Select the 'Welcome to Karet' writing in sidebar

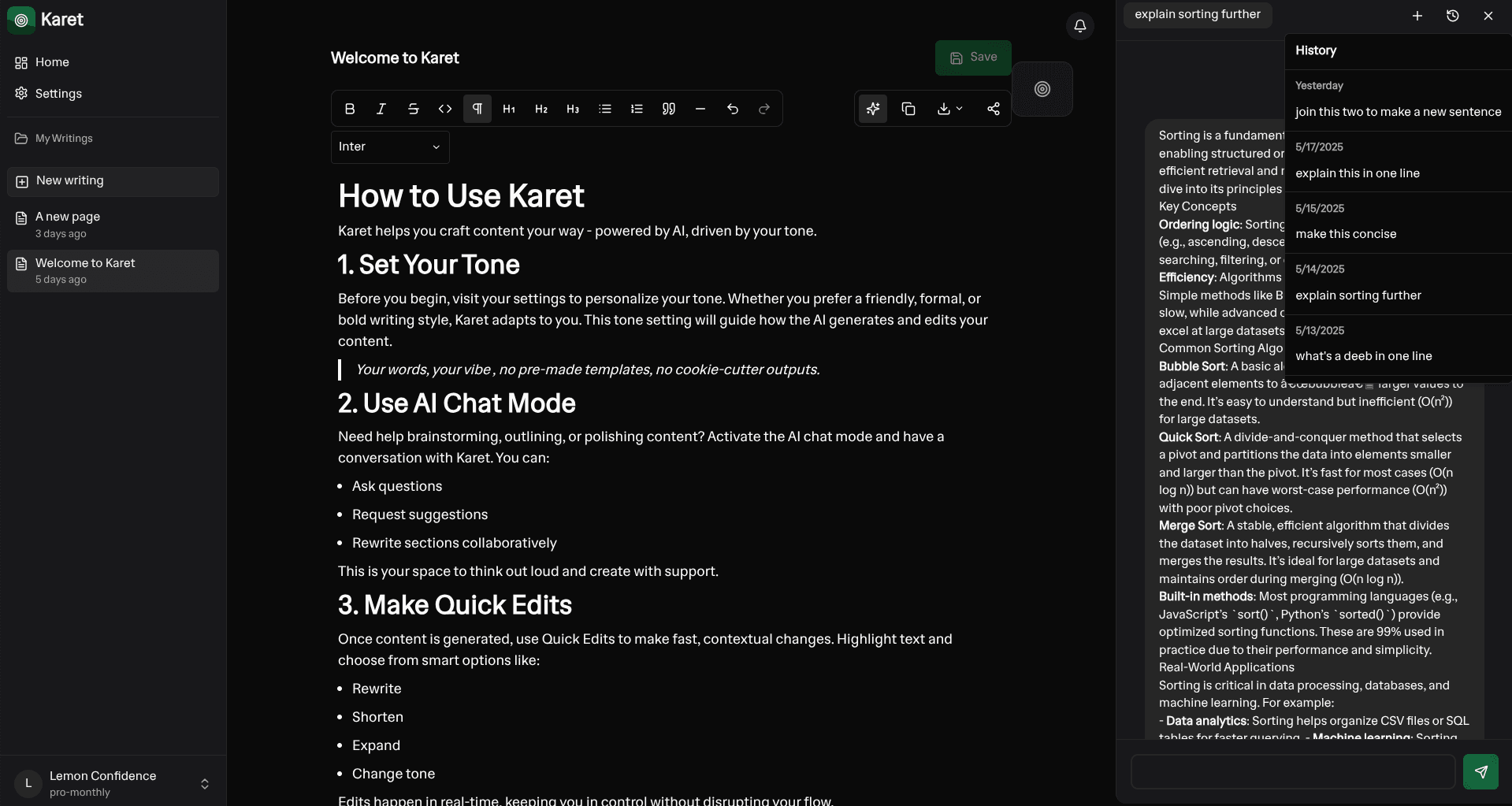[113, 271]
